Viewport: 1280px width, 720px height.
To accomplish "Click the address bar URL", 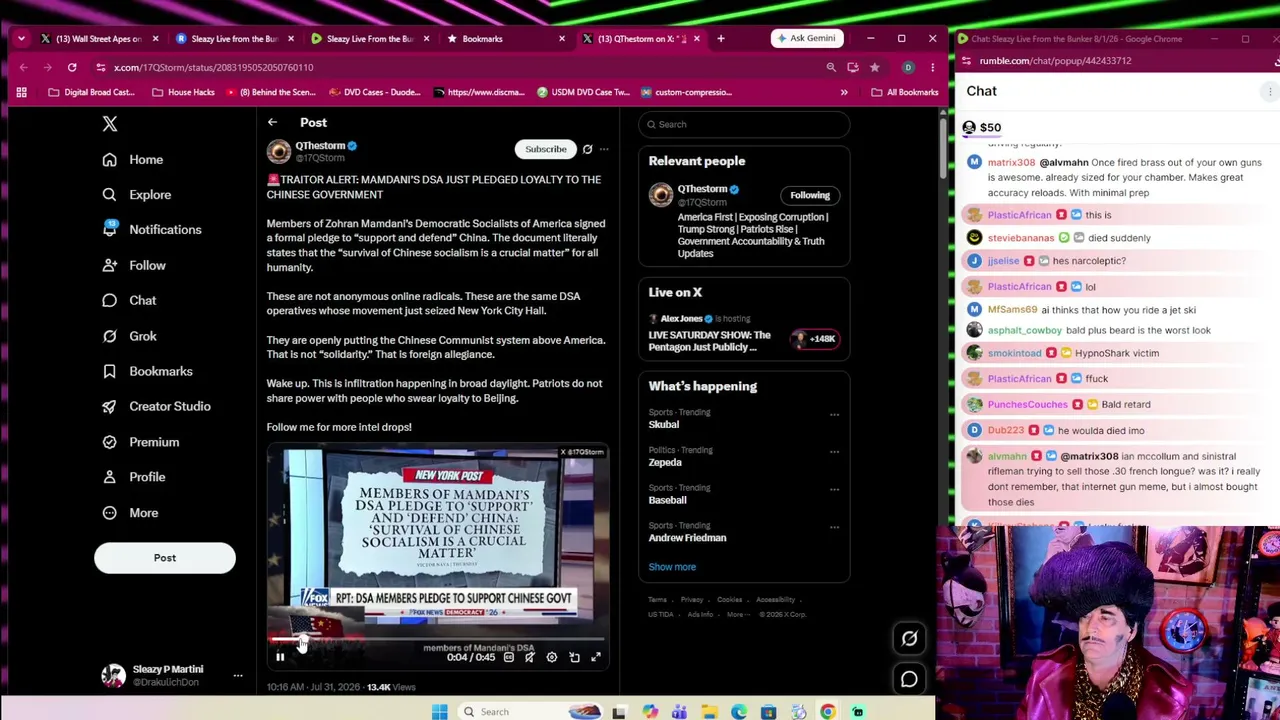I will tap(213, 67).
